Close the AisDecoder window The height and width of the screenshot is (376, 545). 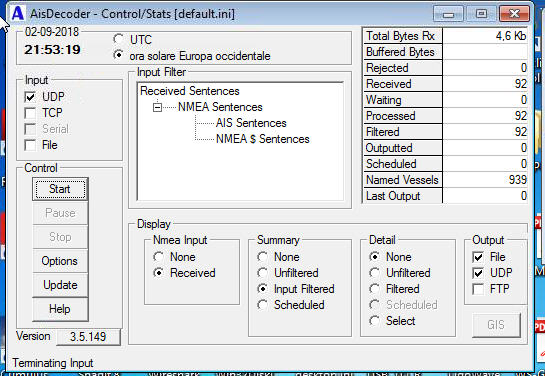coord(514,14)
